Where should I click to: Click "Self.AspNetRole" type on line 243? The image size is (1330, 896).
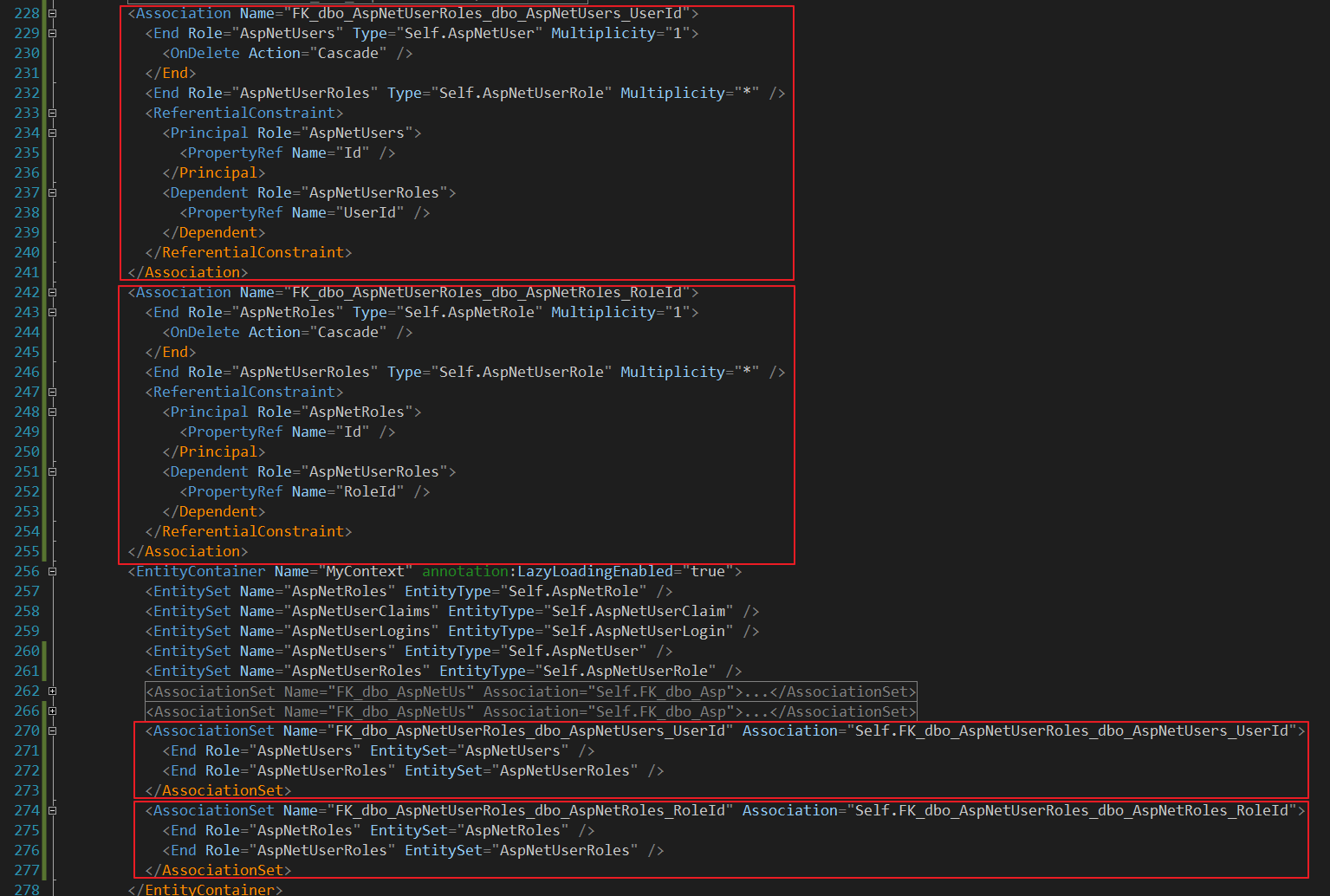coord(470,313)
